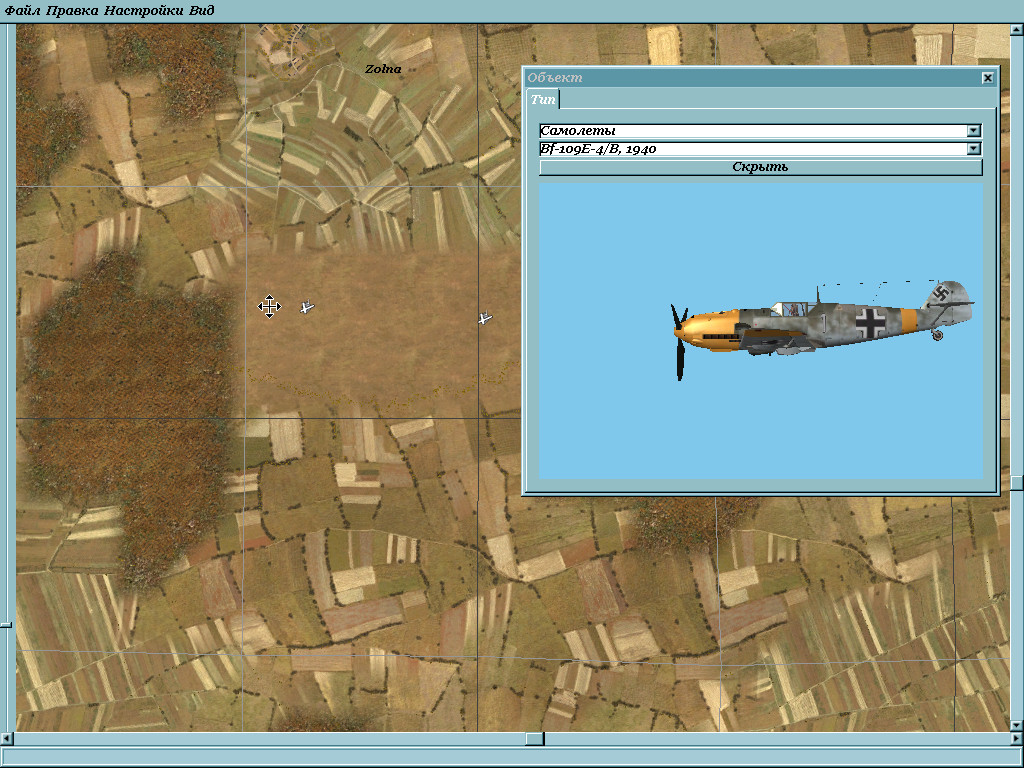Open the Настройки menu
This screenshot has width=1024, height=768.
[x=143, y=10]
